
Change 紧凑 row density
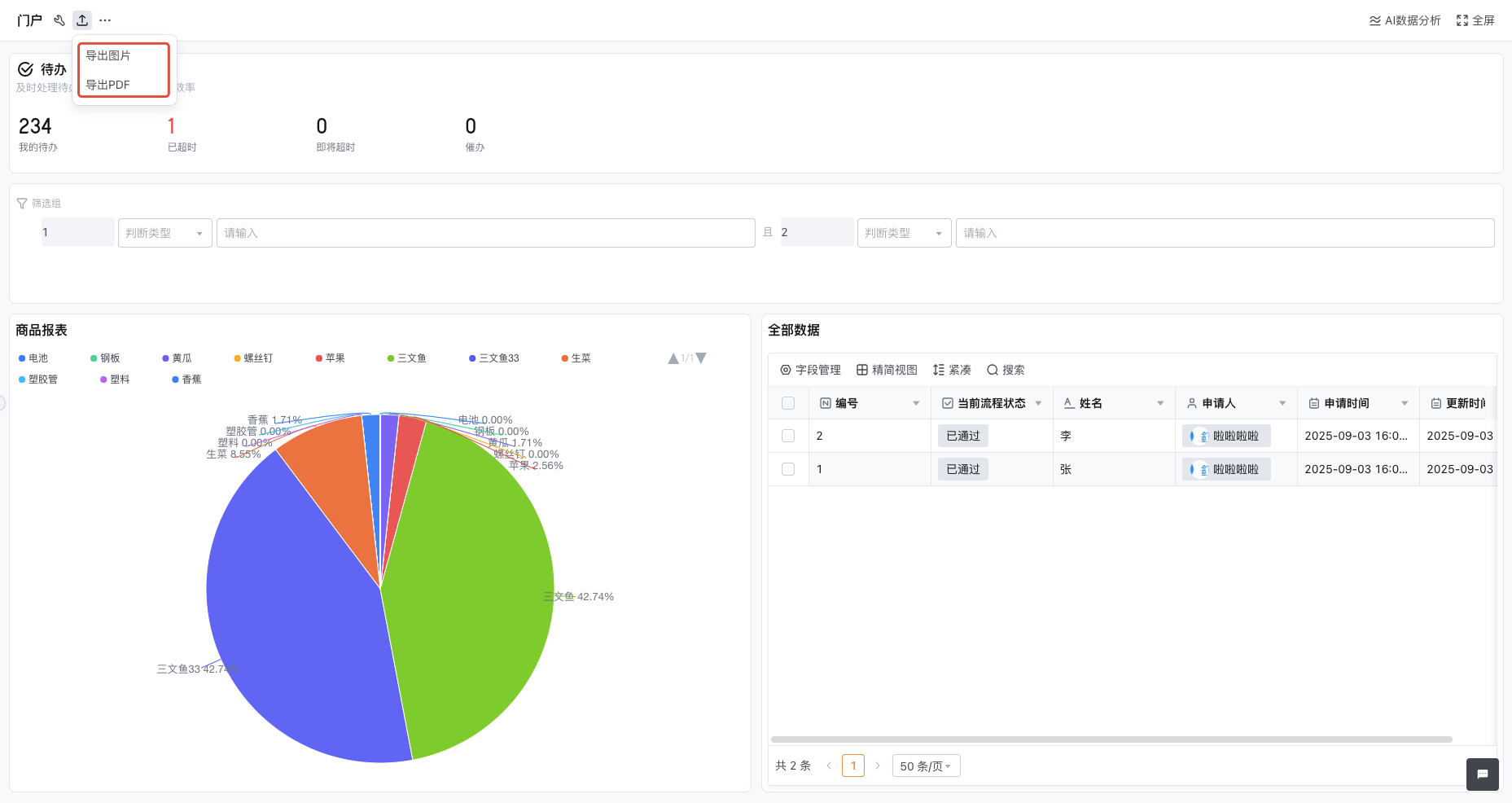point(952,370)
